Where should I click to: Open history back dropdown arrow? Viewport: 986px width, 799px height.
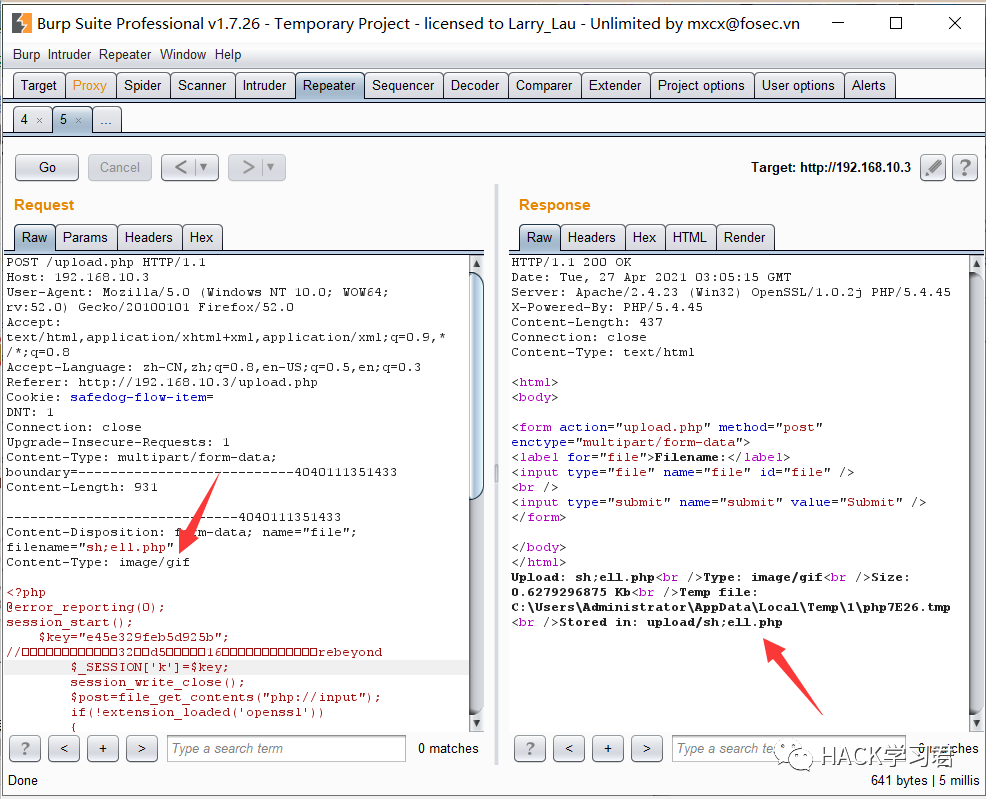click(x=204, y=167)
